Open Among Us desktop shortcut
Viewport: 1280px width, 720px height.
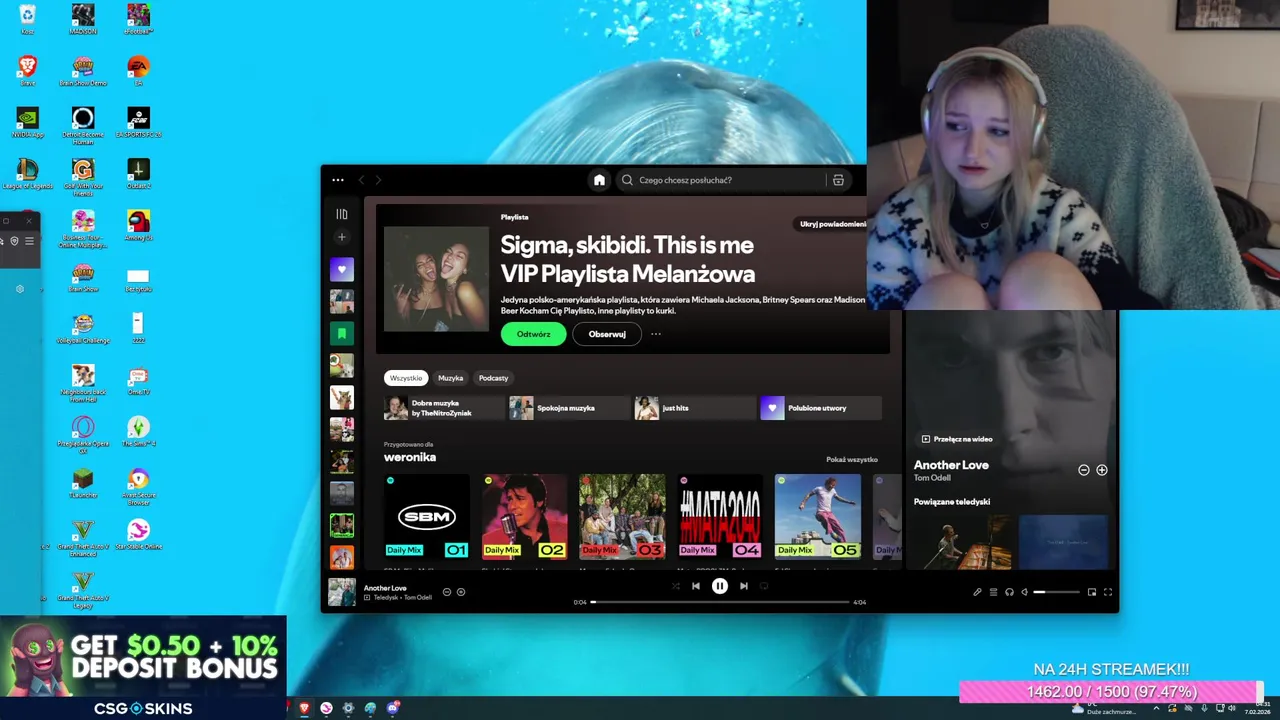pos(138,225)
